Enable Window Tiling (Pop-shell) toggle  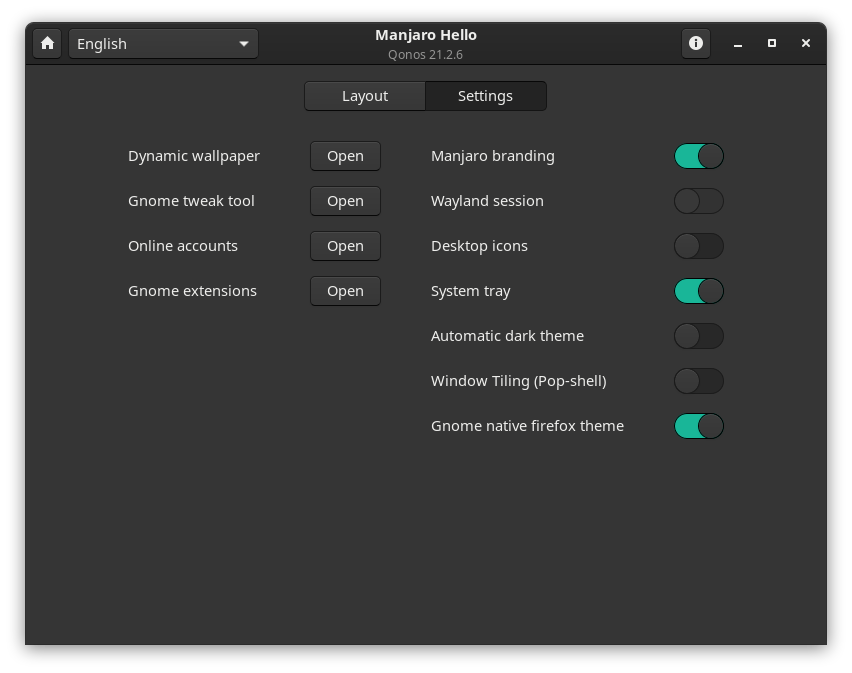698,381
